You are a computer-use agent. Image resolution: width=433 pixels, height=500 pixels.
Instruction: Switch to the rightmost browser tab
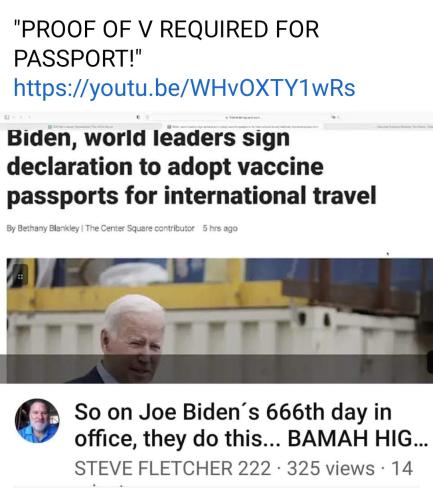379,126
